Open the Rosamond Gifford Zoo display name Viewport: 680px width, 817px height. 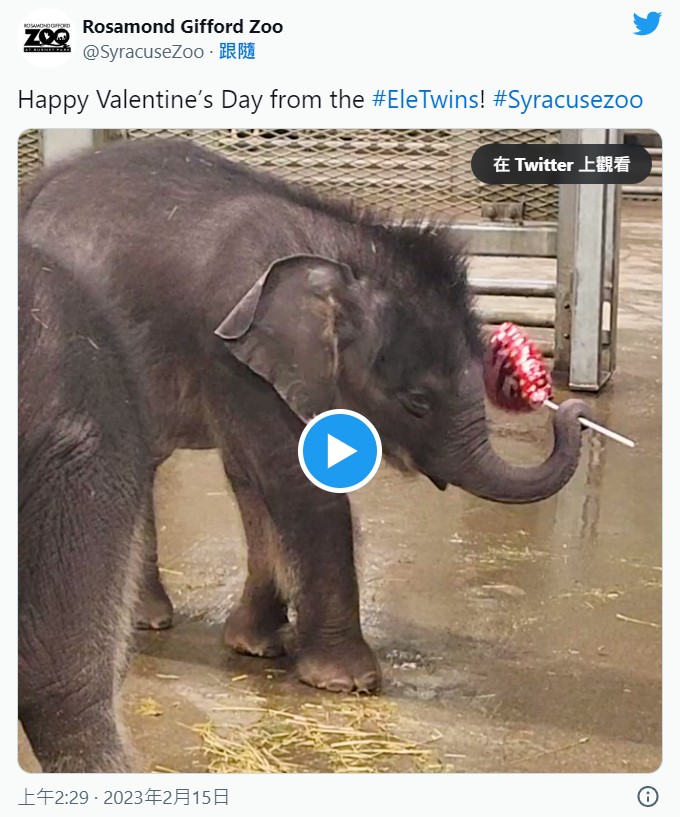[182, 27]
